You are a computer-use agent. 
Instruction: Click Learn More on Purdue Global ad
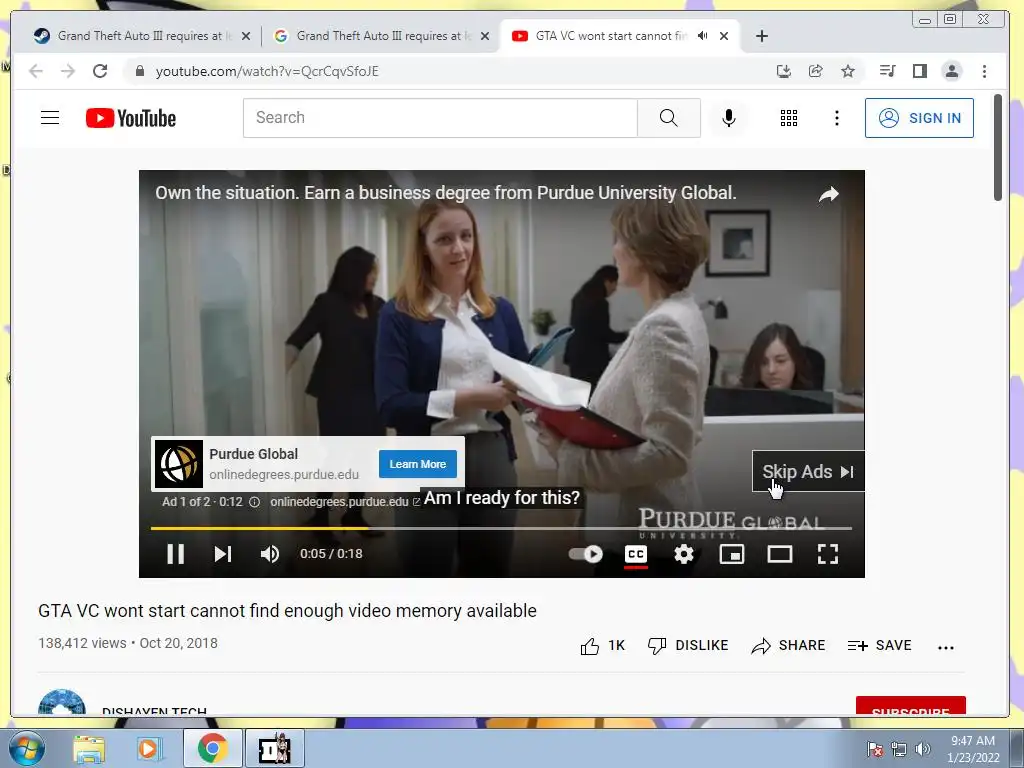[418, 464]
